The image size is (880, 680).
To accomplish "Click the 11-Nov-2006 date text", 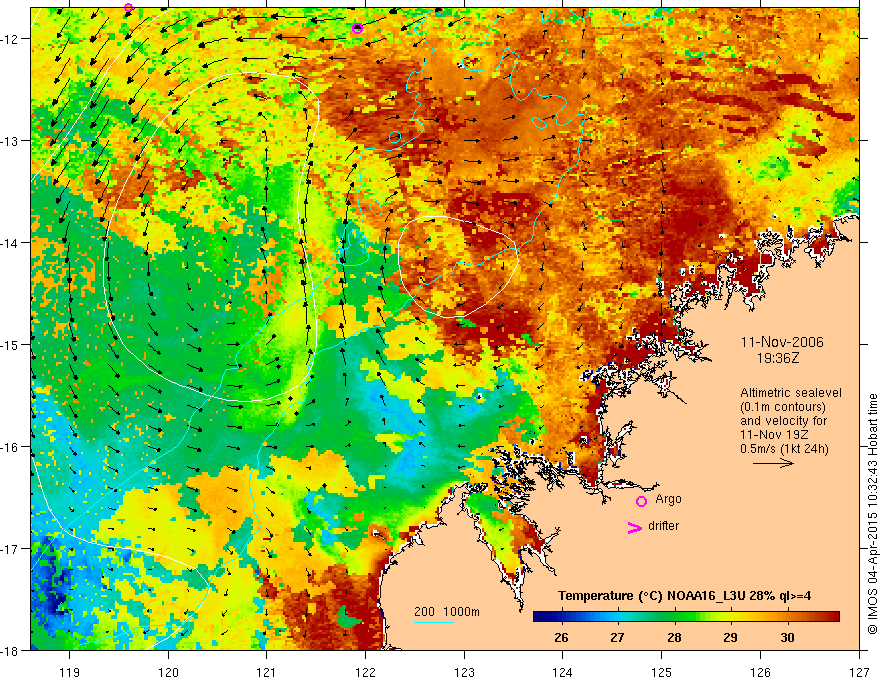I will [x=775, y=341].
